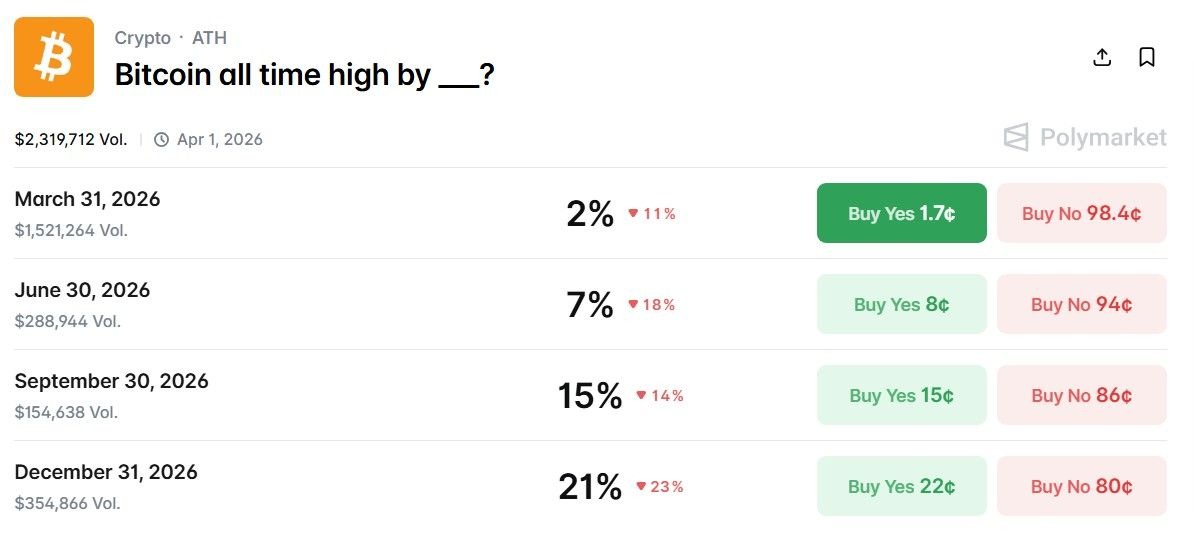1194x535 pixels.
Task: Buy Yes at 22¢ for December 31
Action: 901,486
